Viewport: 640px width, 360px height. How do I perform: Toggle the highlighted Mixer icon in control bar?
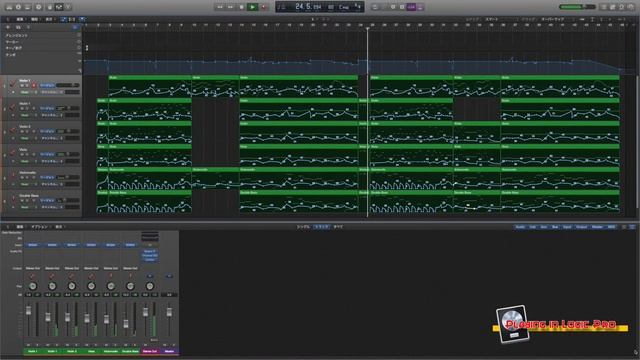coord(58,7)
